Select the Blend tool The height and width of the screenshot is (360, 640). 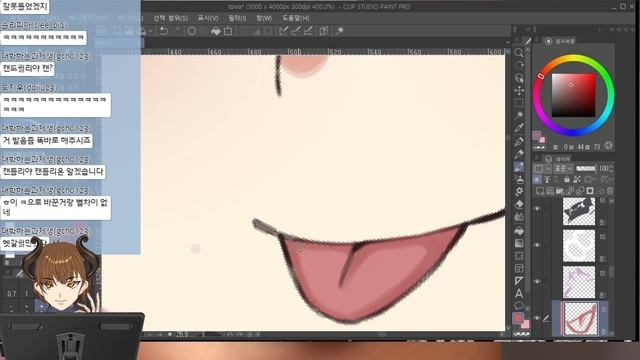519,217
